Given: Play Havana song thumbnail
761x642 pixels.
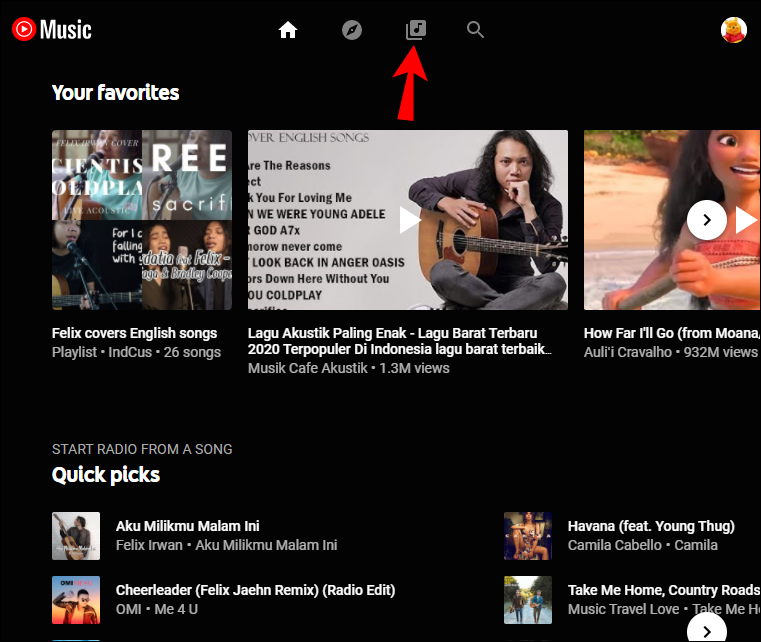Looking at the screenshot, I should [x=528, y=536].
